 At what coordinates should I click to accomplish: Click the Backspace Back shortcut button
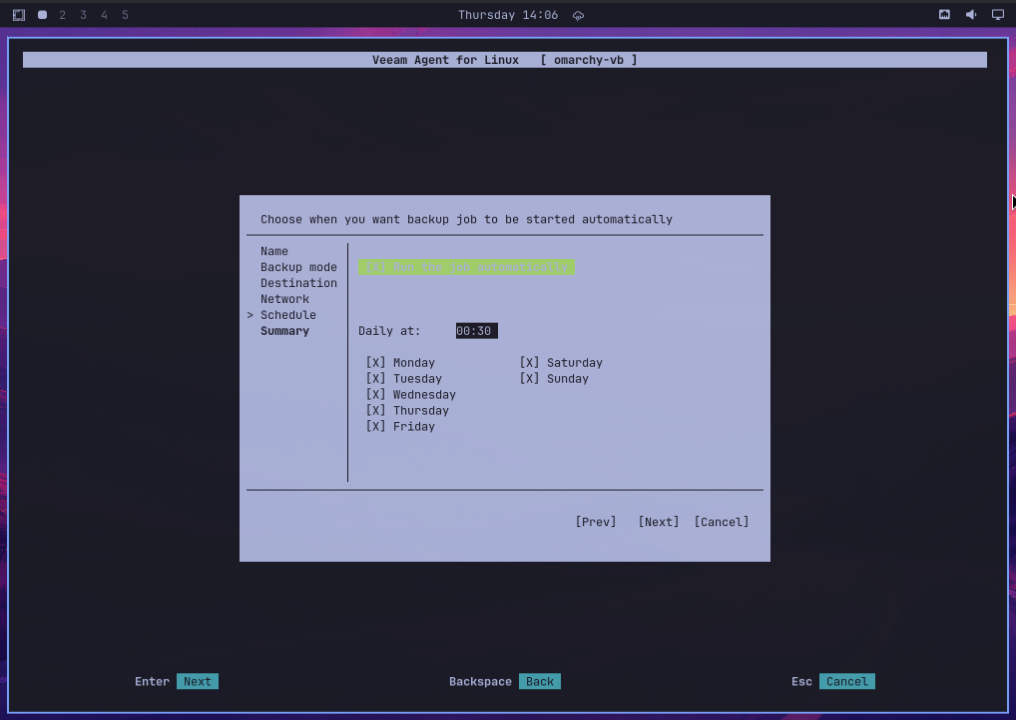pyautogui.click(x=540, y=681)
